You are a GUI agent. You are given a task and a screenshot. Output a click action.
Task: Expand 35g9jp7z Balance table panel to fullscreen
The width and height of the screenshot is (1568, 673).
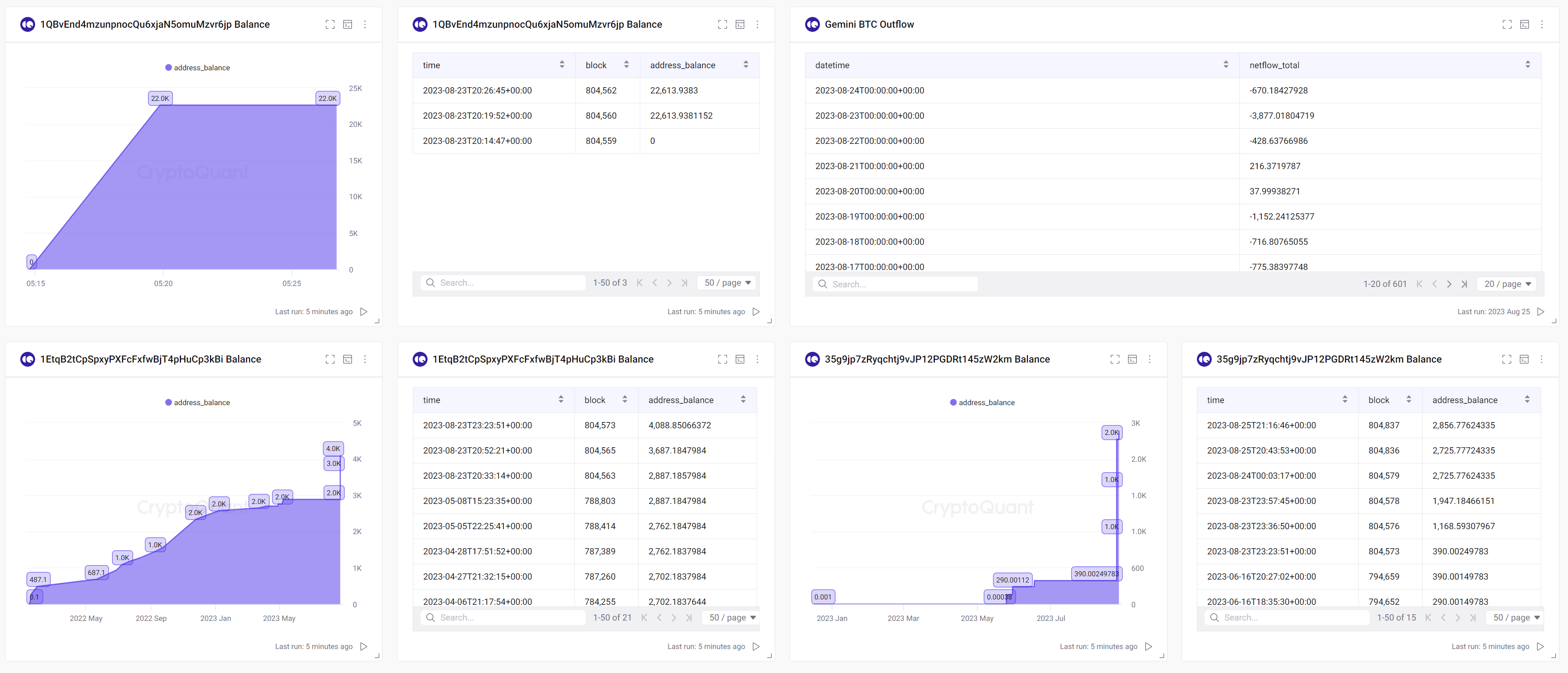[x=1507, y=359]
